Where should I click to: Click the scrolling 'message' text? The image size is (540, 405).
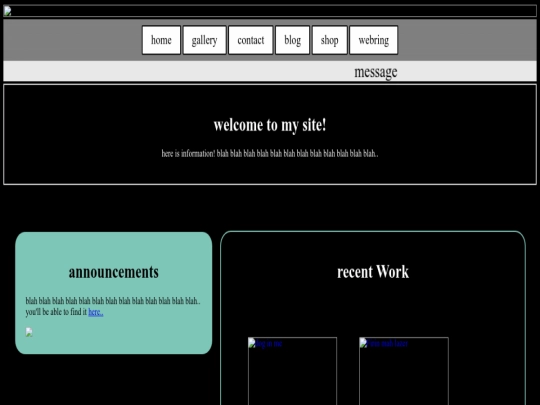point(376,72)
